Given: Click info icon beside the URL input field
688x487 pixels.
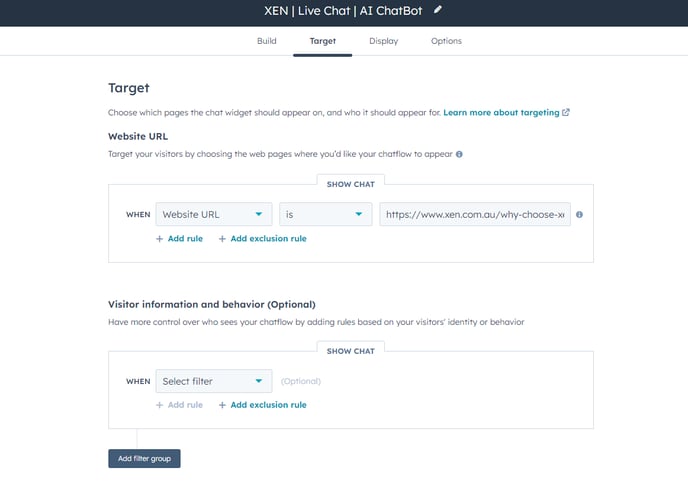Looking at the screenshot, I should point(579,215).
